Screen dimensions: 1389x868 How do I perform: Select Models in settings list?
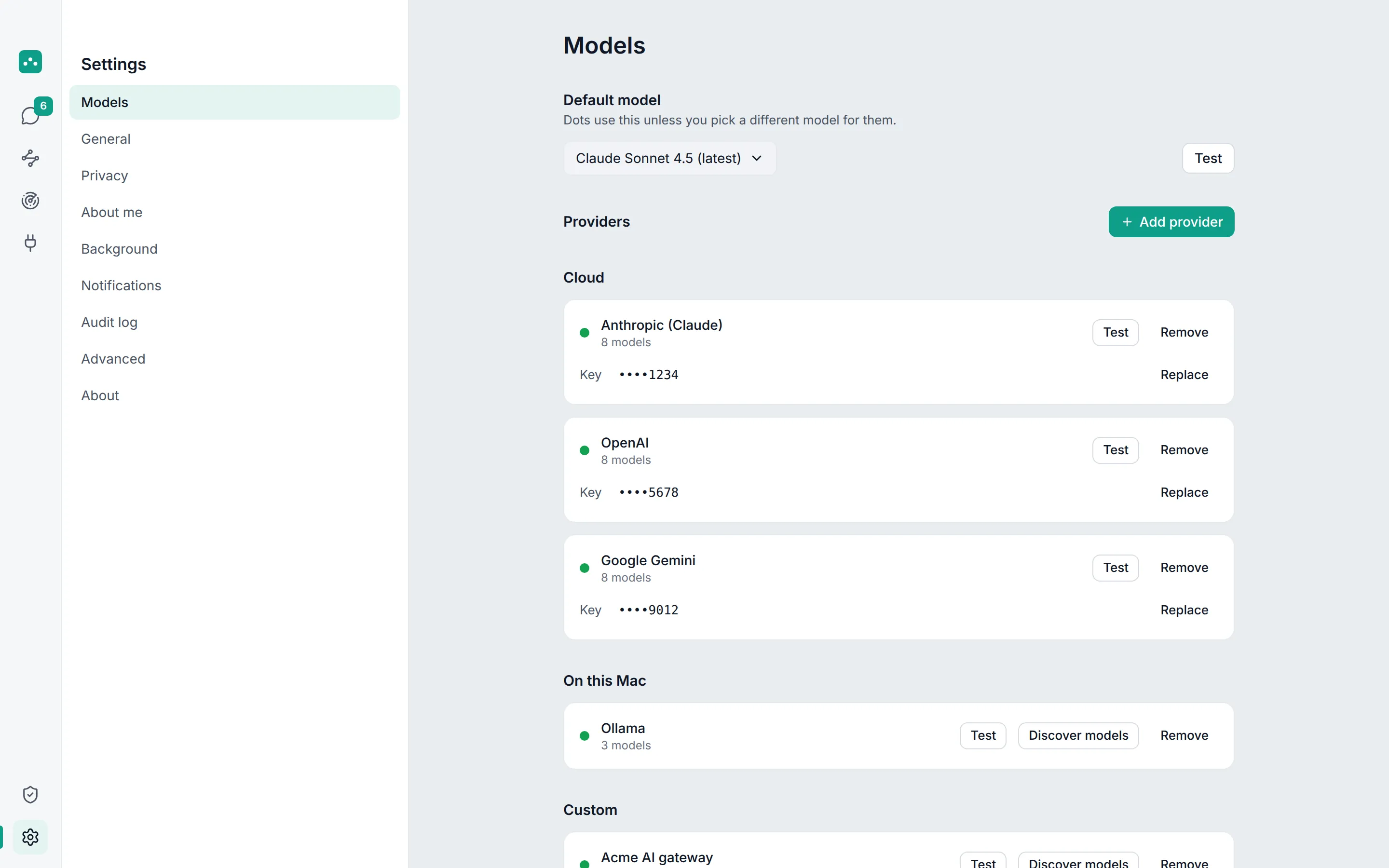point(234,102)
